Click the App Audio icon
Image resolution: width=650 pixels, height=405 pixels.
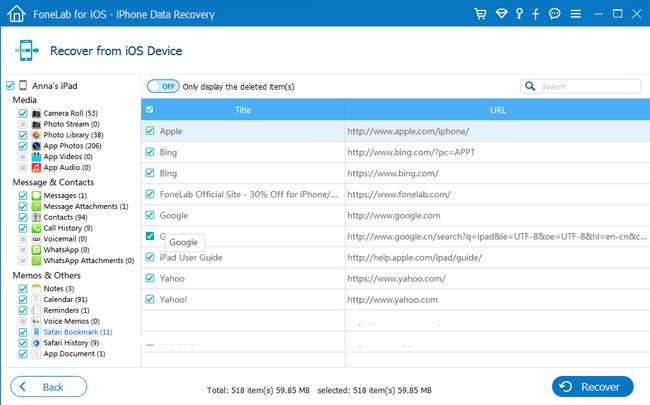point(36,167)
